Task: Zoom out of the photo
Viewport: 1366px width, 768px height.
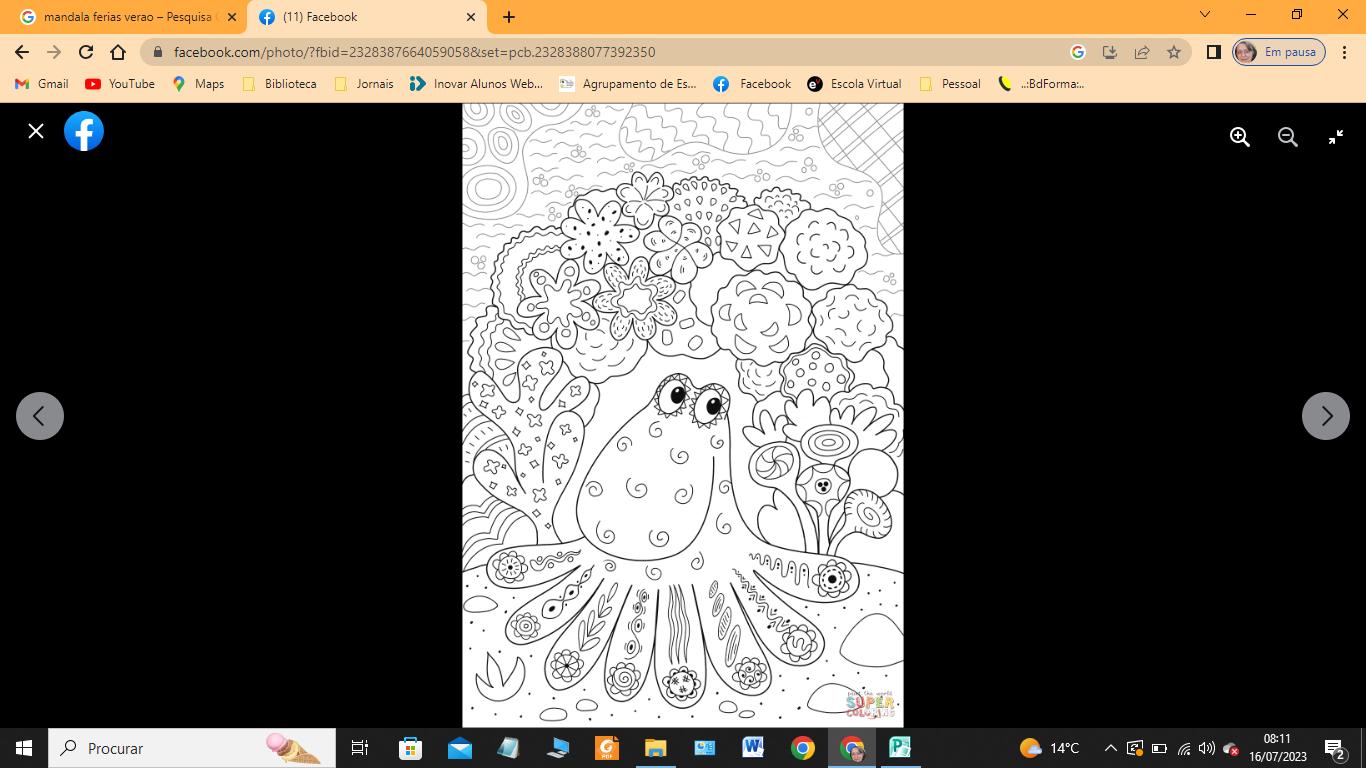Action: click(x=1288, y=137)
